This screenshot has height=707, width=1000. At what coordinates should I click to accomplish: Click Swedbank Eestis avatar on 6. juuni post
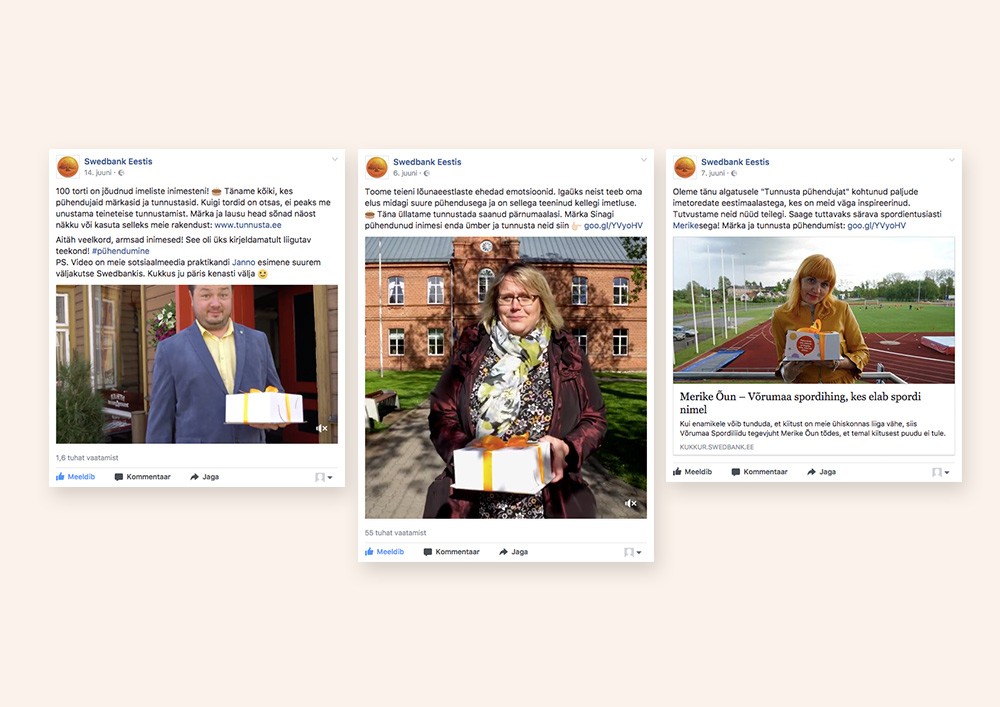tap(376, 167)
